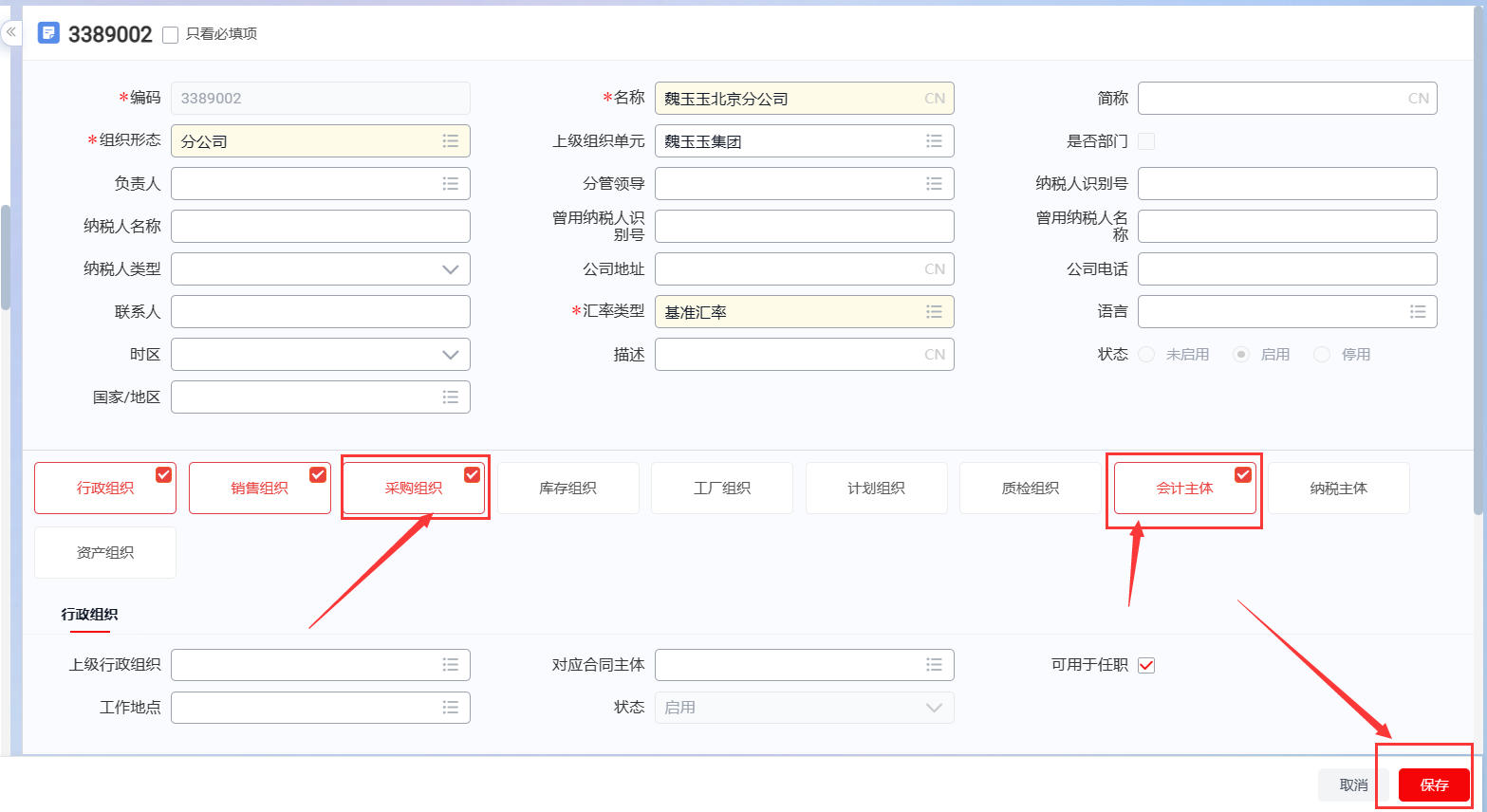Click the 取消 button
The height and width of the screenshot is (812, 1487).
click(x=1354, y=784)
